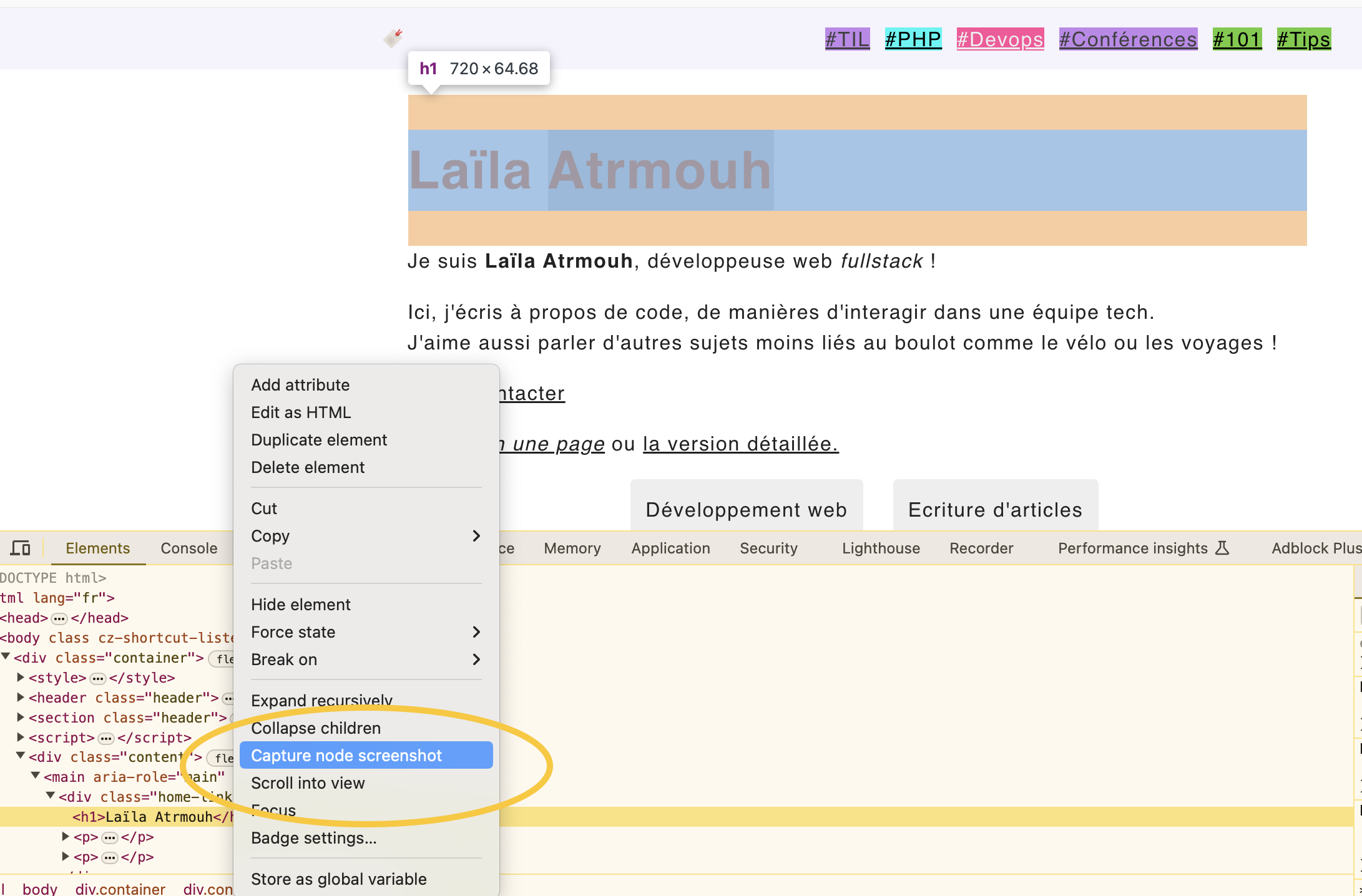Screen dimensions: 1362x896
Task: Open the Memory tab
Action: pyautogui.click(x=572, y=548)
